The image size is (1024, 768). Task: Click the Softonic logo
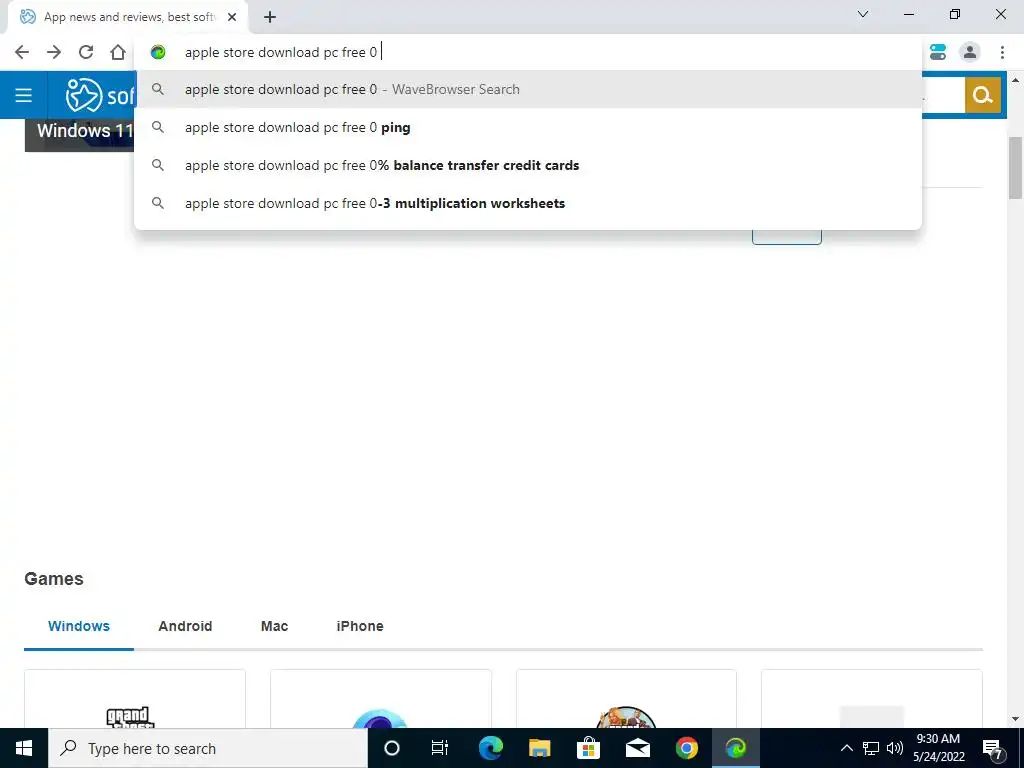pos(100,95)
